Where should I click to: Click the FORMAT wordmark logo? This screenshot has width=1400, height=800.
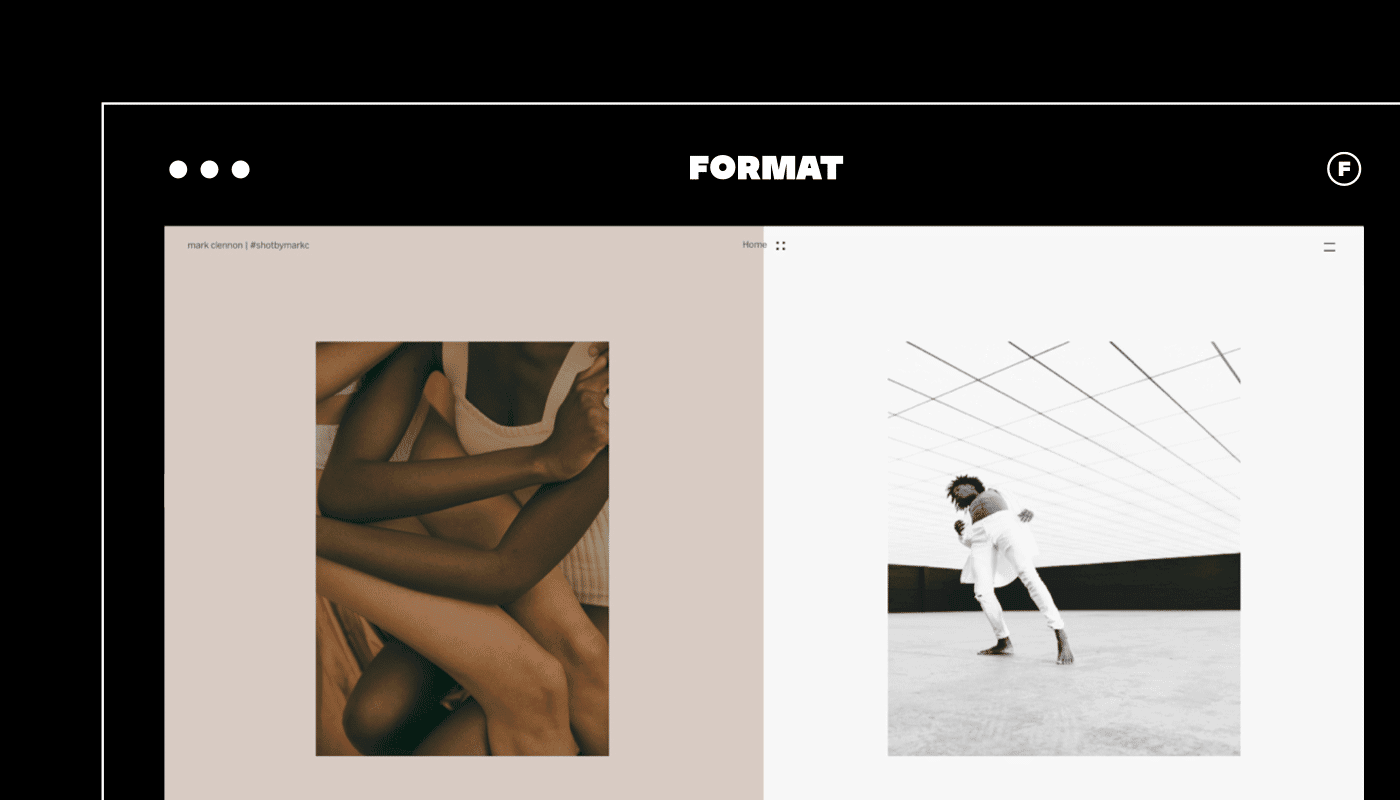[x=766, y=168]
